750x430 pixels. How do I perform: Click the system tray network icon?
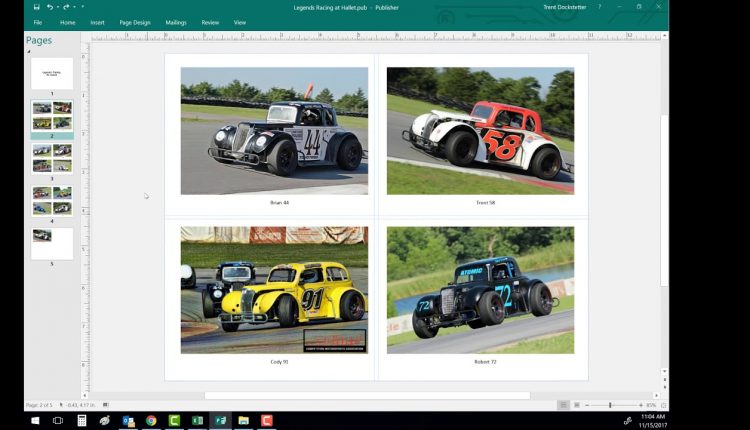coord(628,420)
